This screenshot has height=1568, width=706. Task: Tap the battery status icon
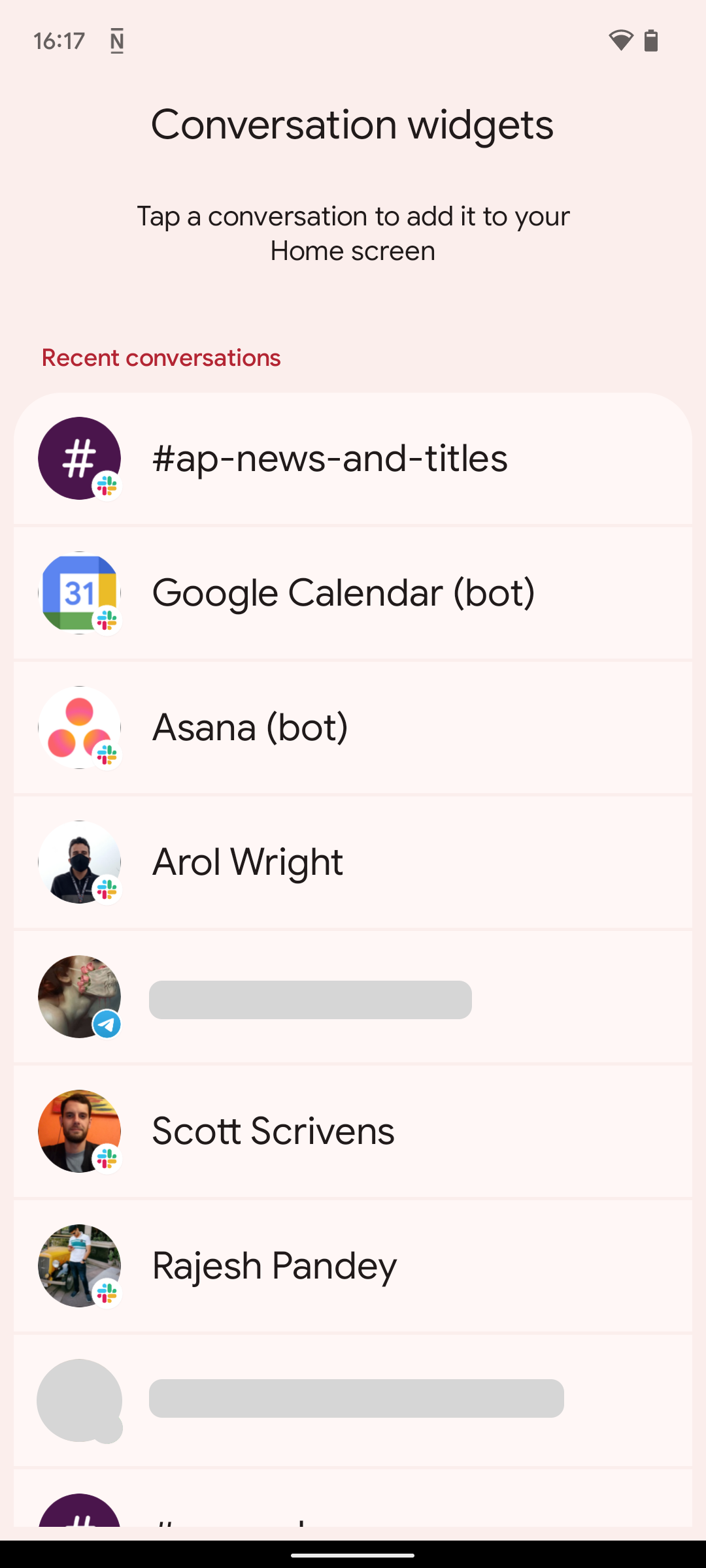click(651, 41)
